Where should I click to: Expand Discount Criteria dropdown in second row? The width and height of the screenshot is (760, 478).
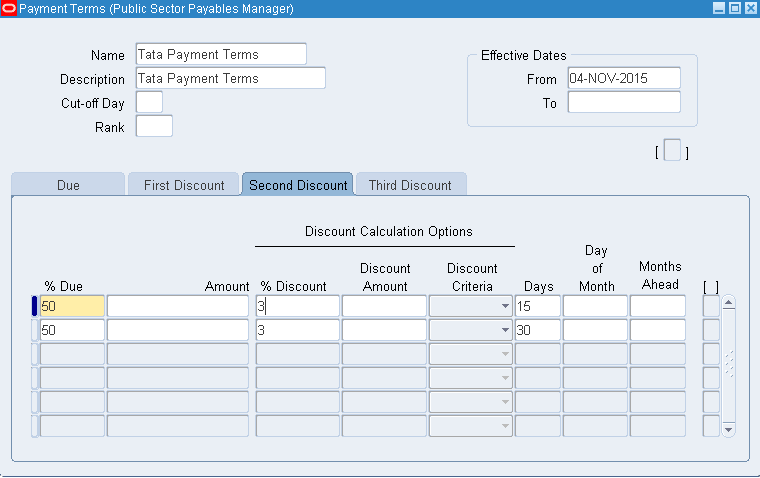(504, 330)
